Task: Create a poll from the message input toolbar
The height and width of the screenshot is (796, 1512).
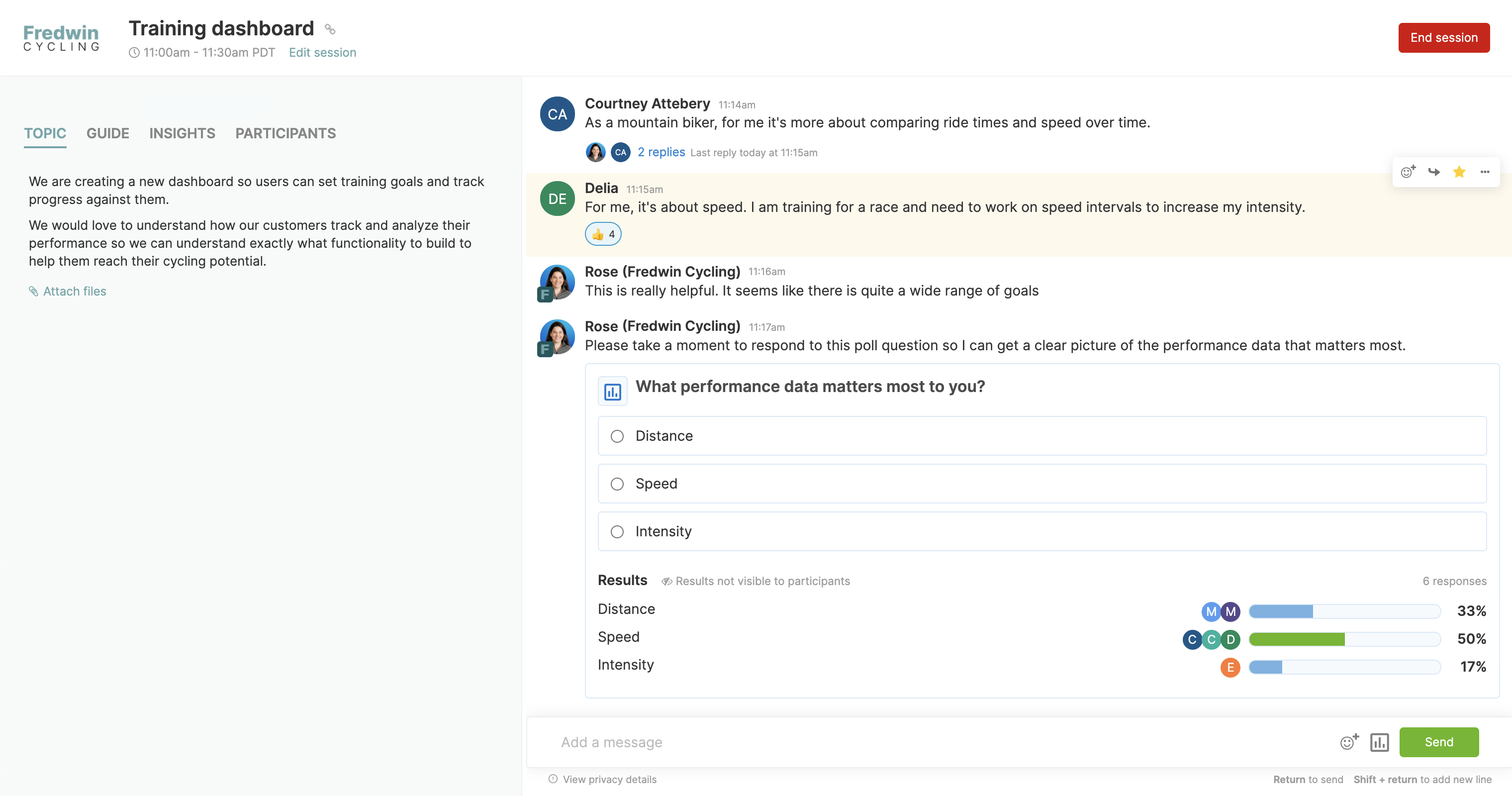Action: (x=1380, y=742)
